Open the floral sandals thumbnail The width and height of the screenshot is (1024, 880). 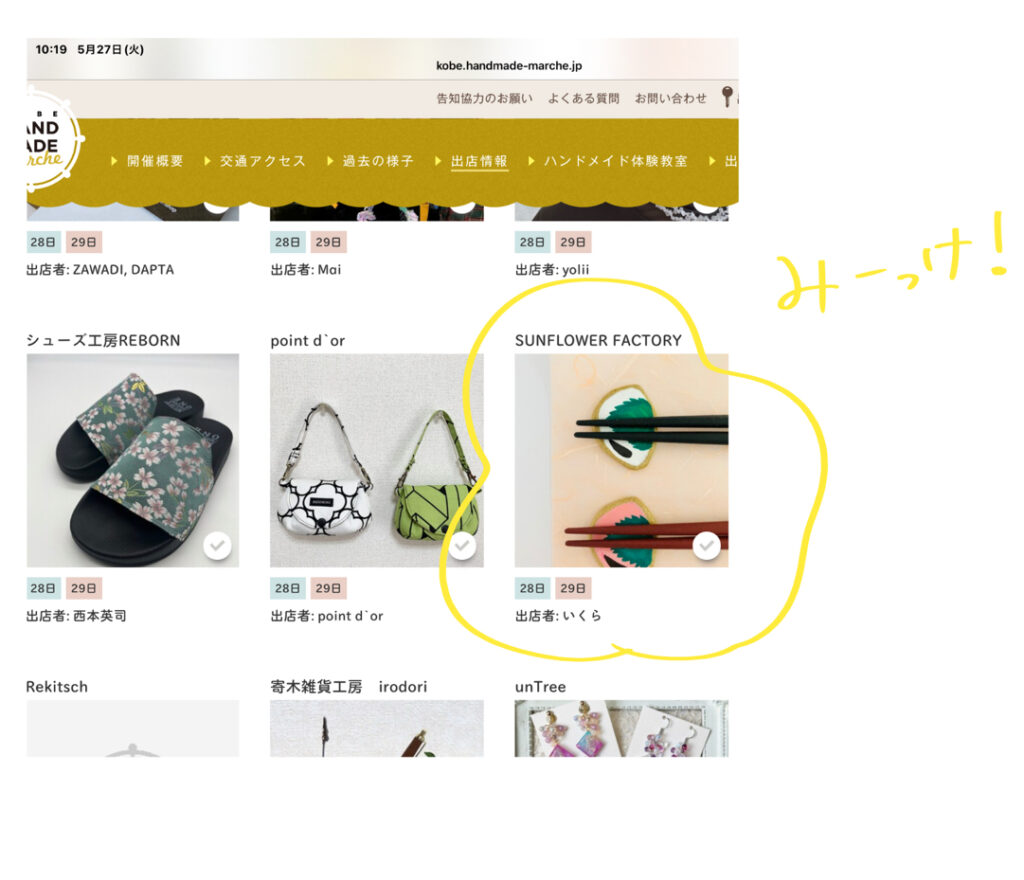[133, 460]
